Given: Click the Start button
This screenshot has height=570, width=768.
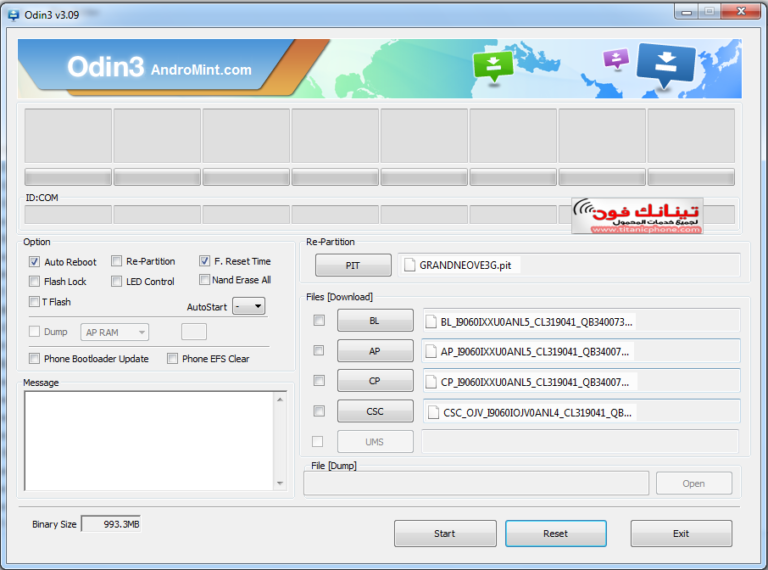Looking at the screenshot, I should pyautogui.click(x=445, y=533).
